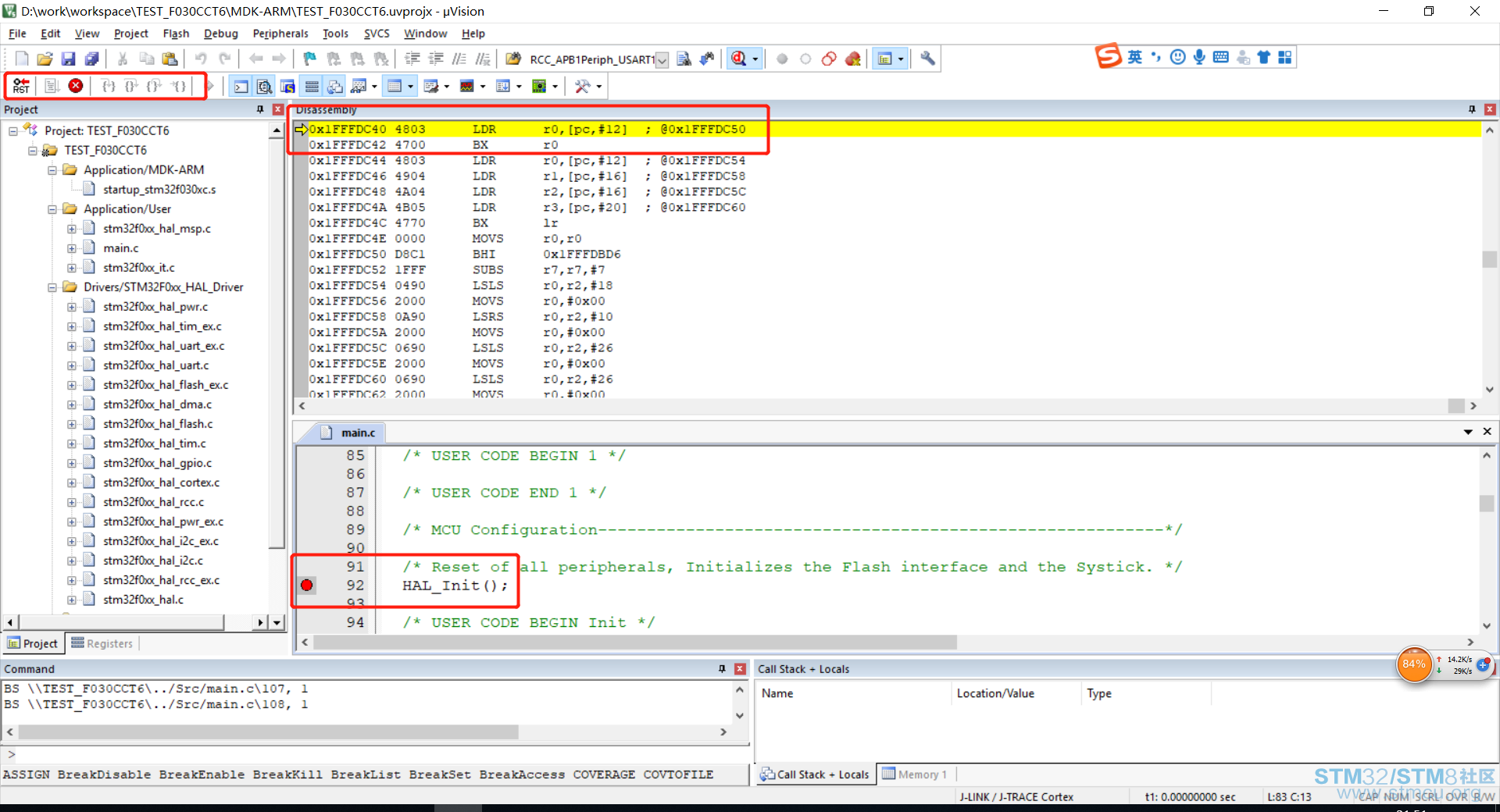
Task: Open the RCC_APB1Periph_USART1 find dropdown
Action: coord(662,60)
